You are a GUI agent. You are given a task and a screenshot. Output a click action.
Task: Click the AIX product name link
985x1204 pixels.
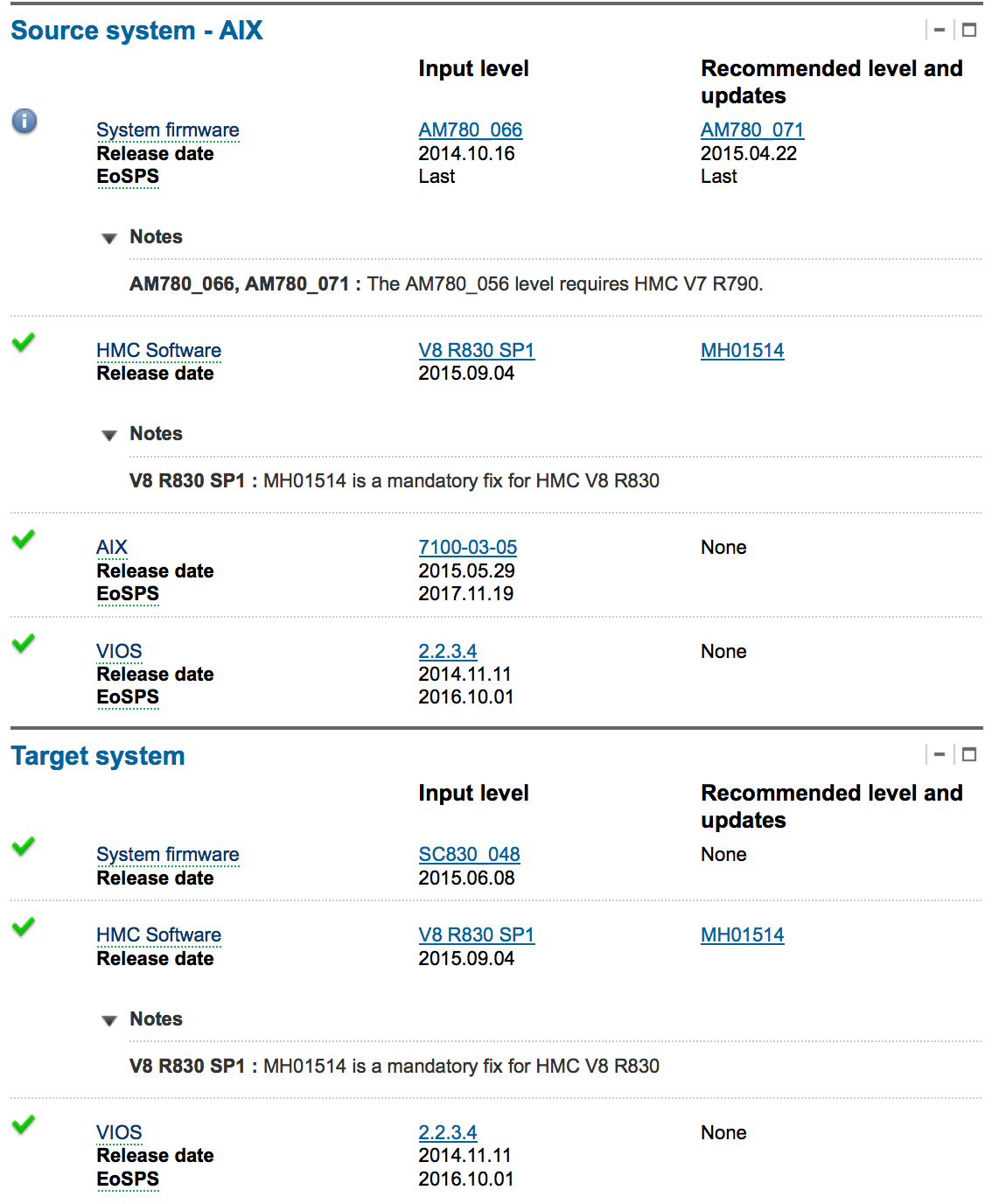[112, 548]
